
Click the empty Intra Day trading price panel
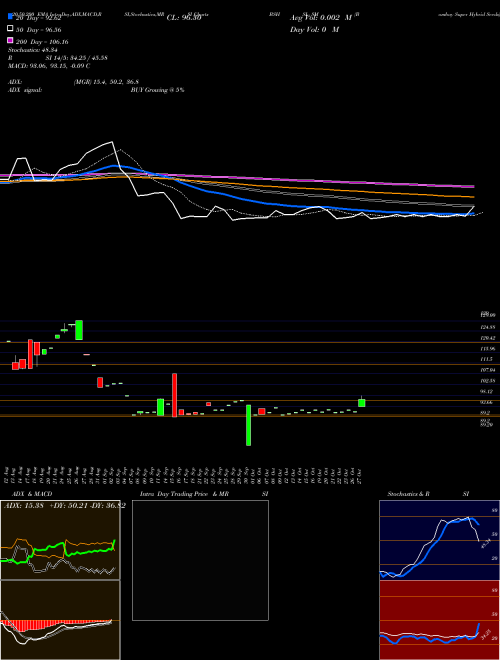(200, 560)
